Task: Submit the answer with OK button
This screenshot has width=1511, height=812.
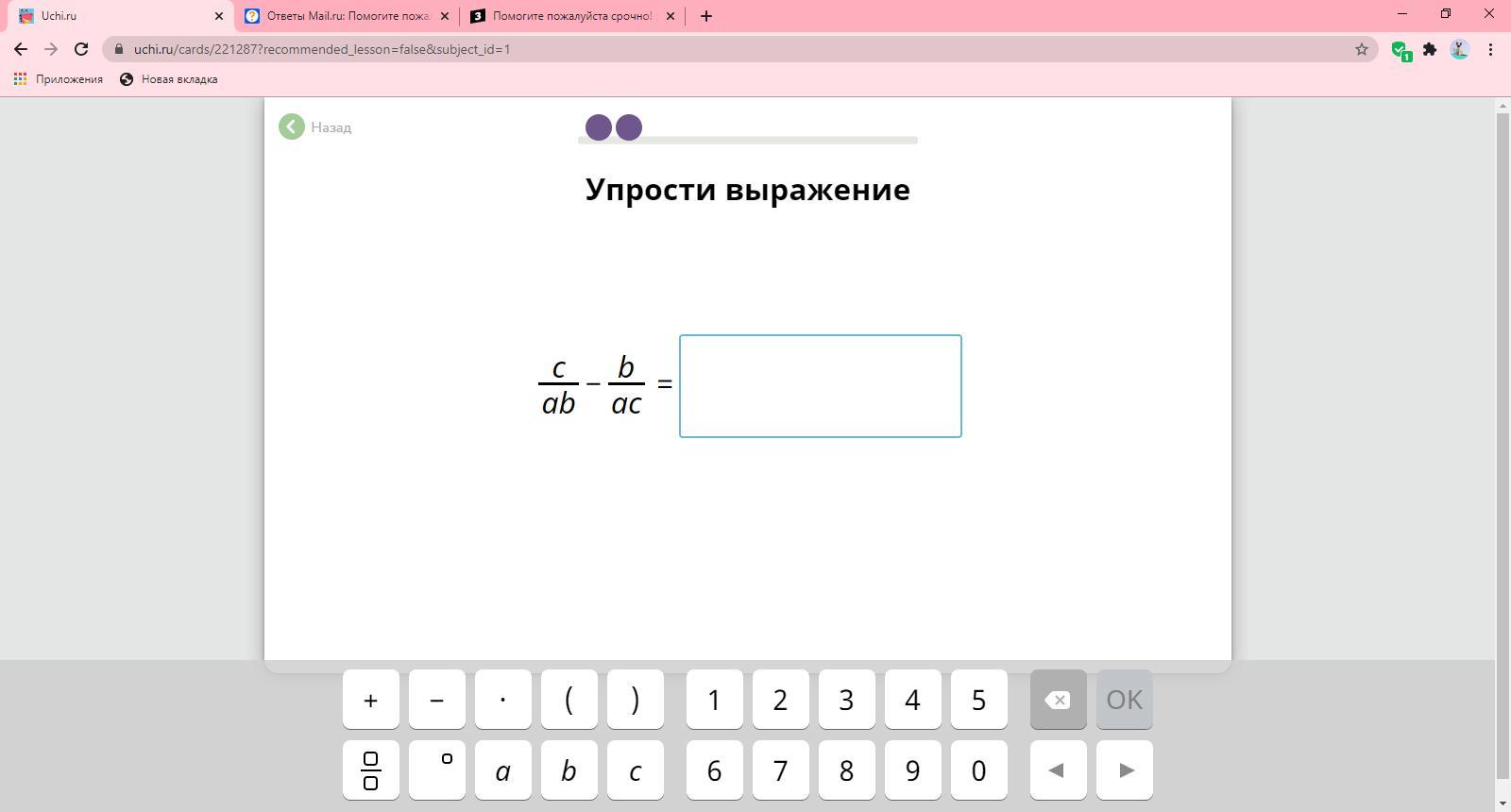Action: [x=1125, y=700]
